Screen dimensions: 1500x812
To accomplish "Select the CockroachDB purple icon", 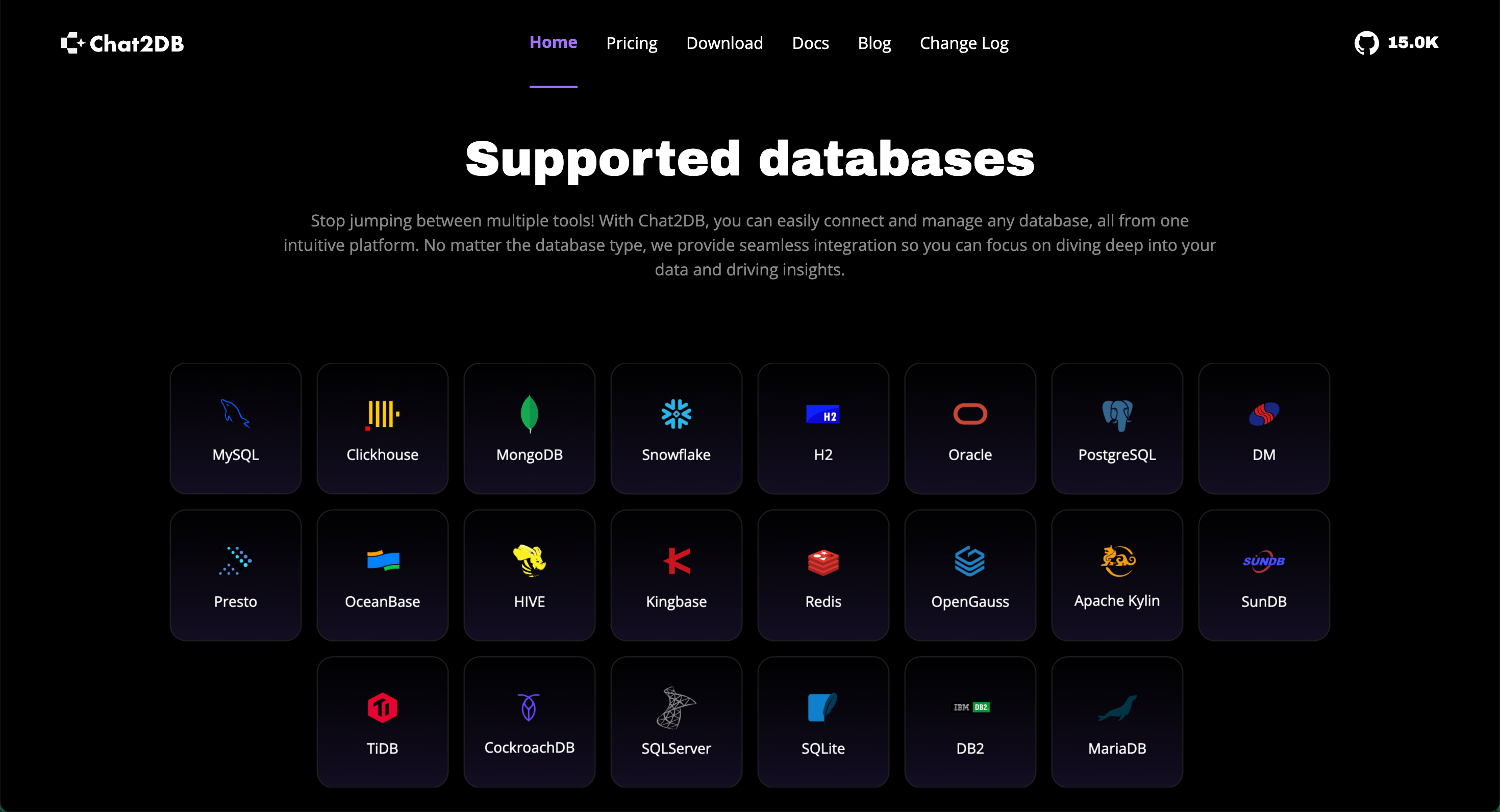I will click(529, 706).
